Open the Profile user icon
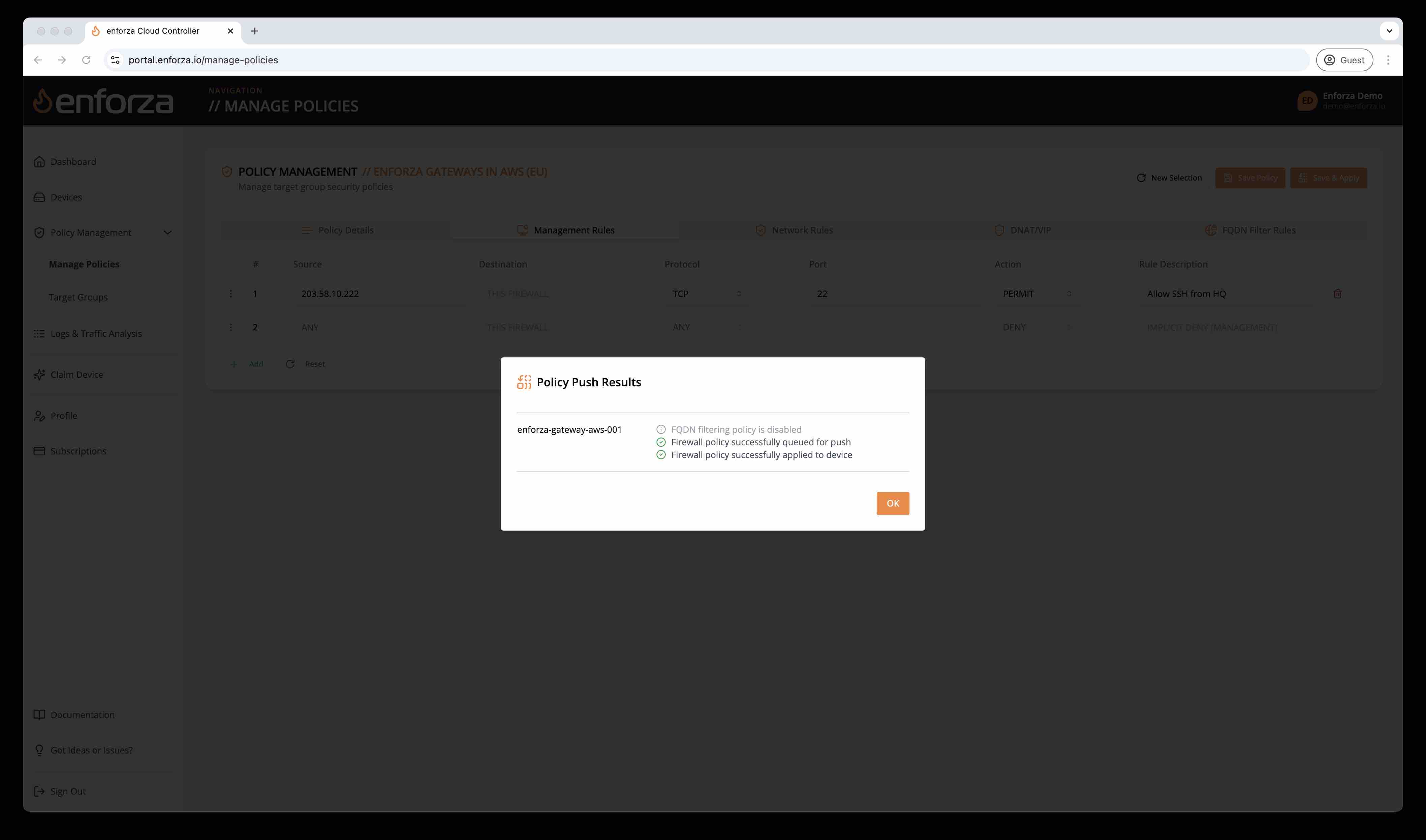 (39, 416)
